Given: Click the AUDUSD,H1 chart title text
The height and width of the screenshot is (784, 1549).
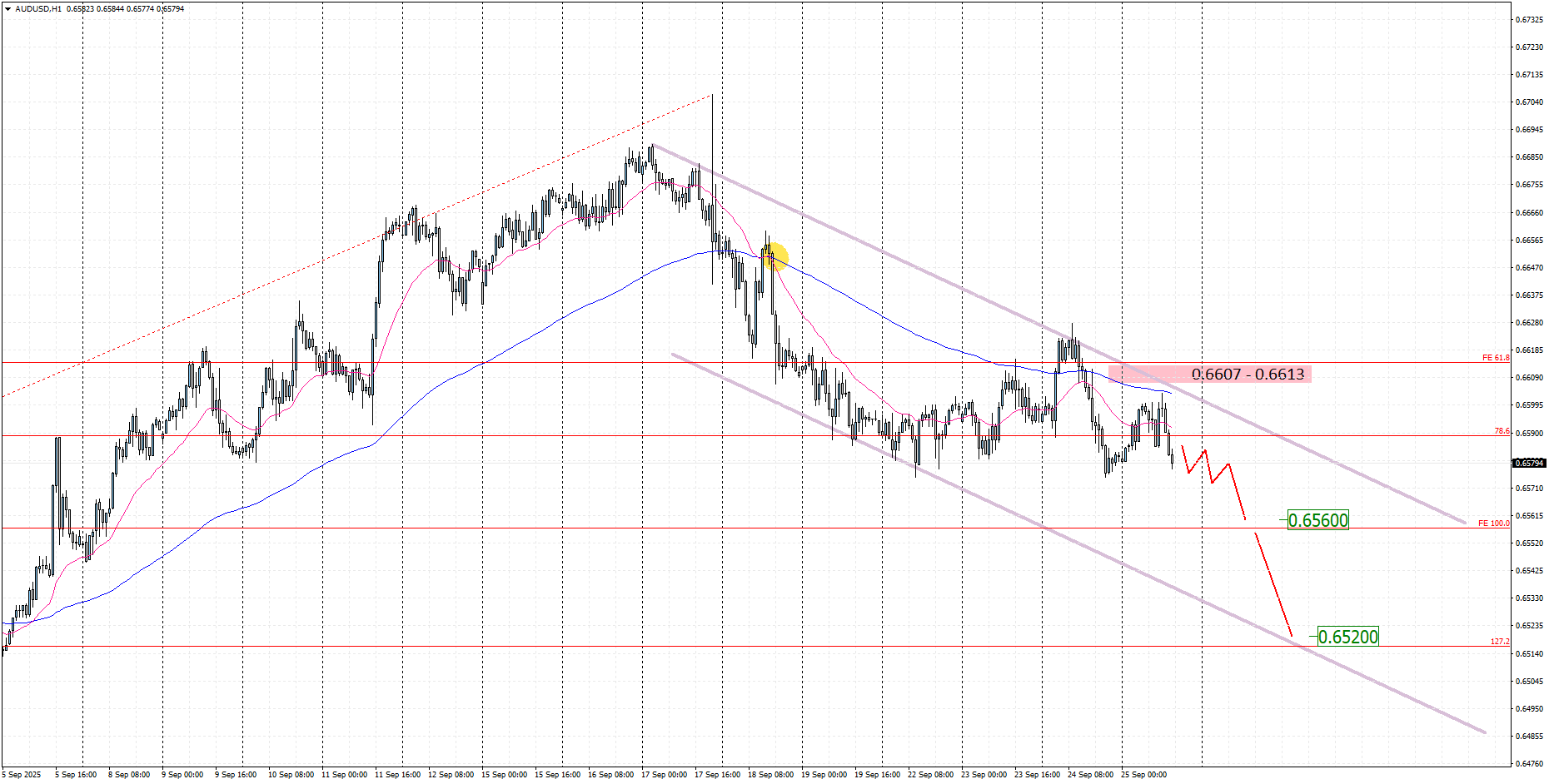Looking at the screenshot, I should coord(38,9).
